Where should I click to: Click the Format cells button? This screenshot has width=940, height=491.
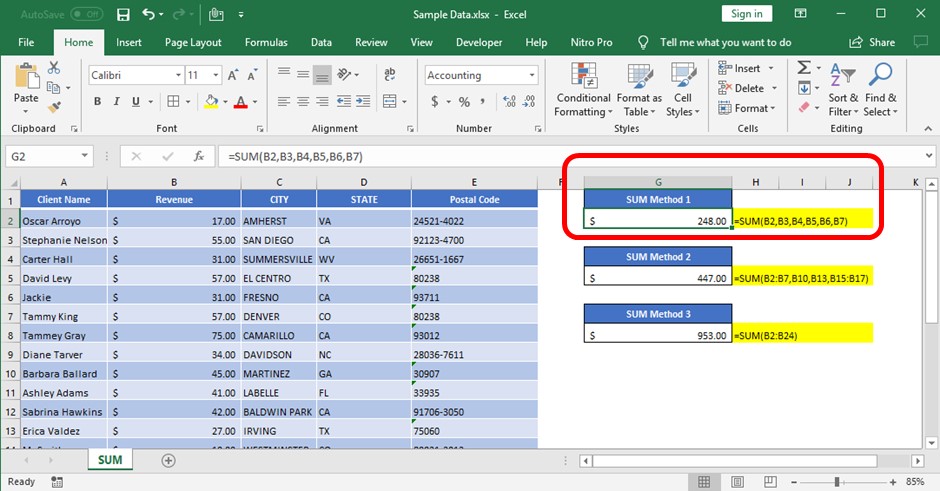point(747,108)
